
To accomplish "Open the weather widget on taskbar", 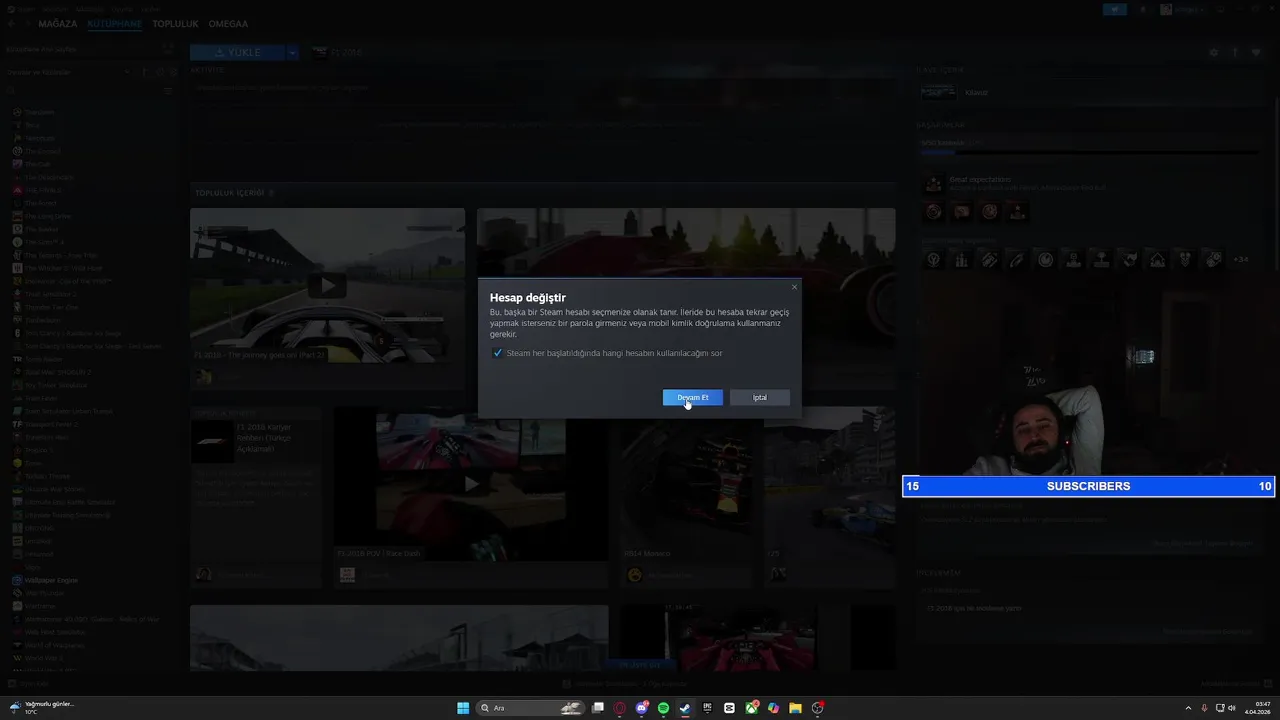I will tap(42, 708).
